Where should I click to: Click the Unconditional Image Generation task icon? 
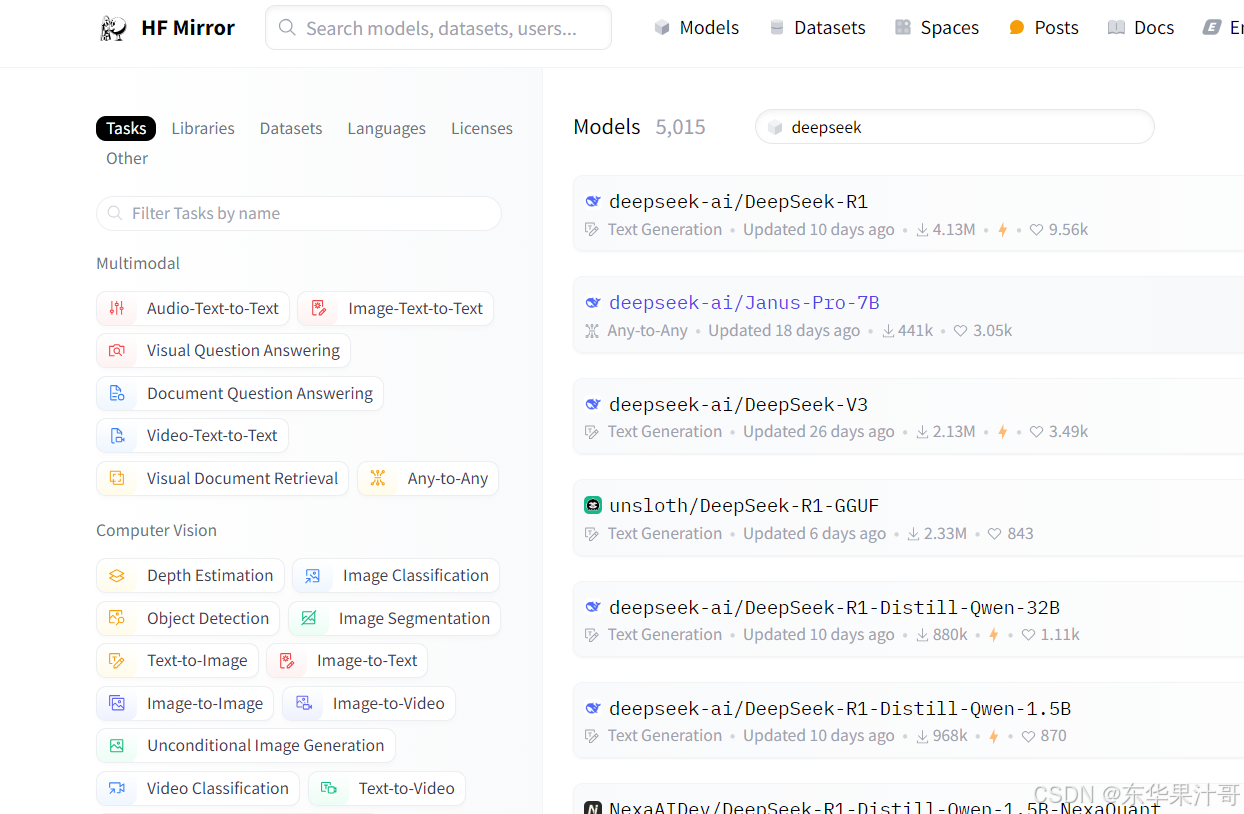117,745
